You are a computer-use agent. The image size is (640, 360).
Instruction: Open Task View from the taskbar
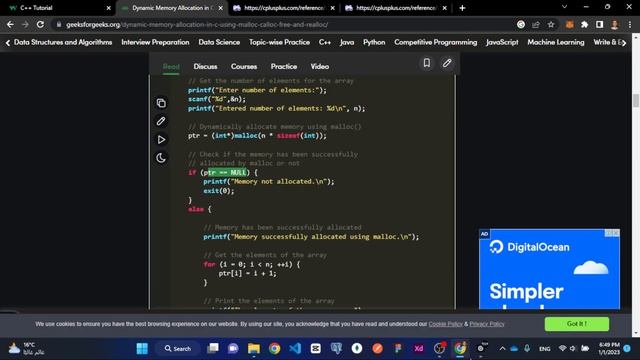coord(213,349)
